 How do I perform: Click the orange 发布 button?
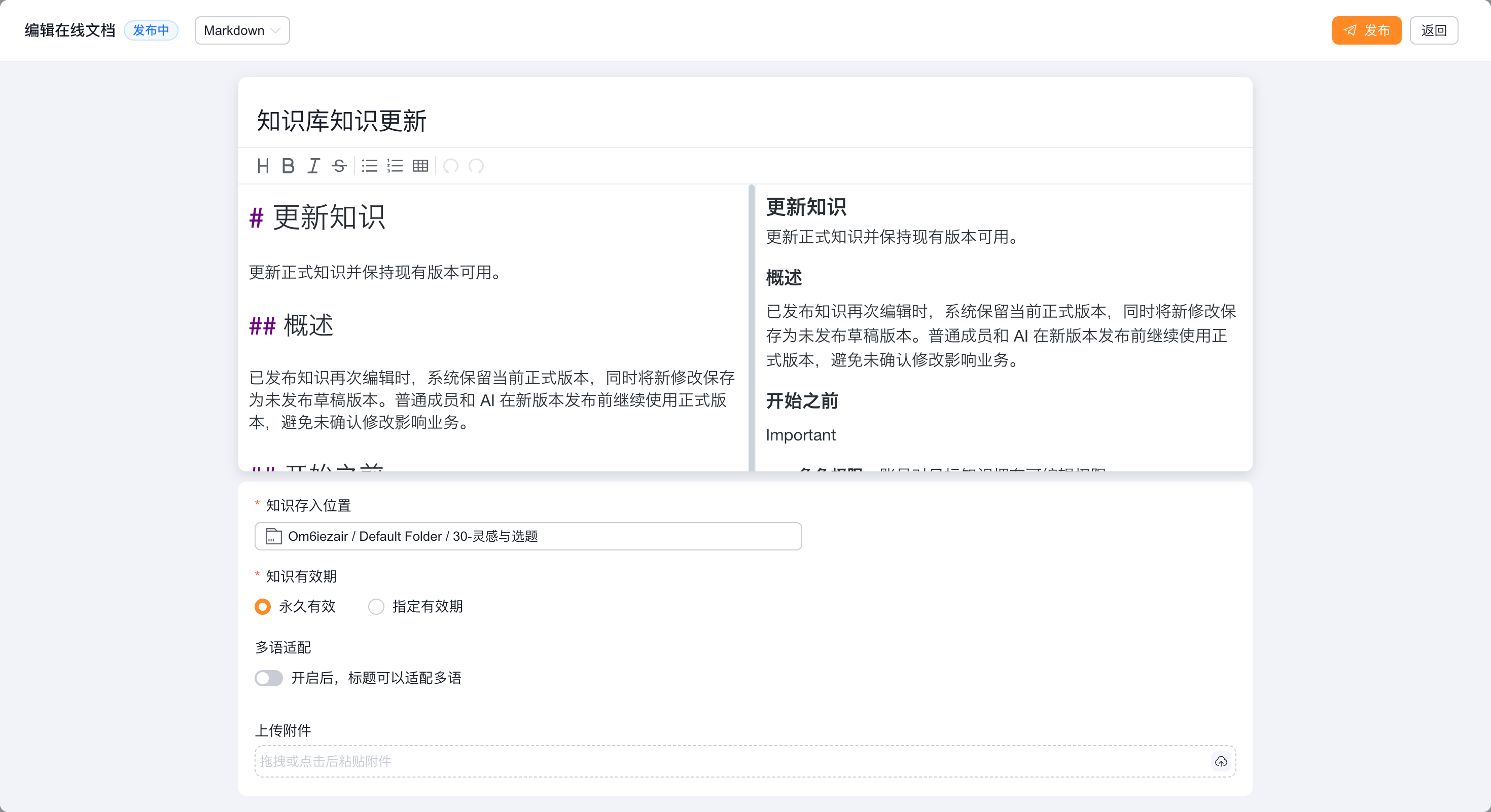1367,30
